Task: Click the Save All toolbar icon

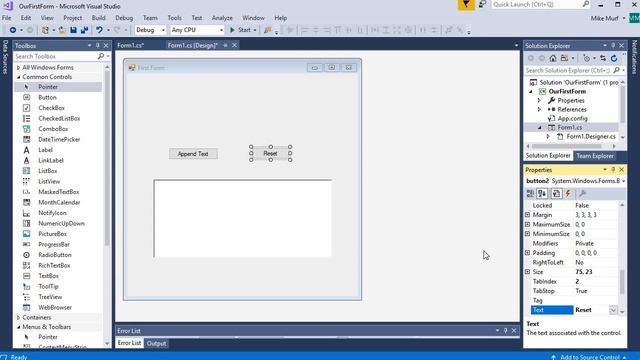Action: pyautogui.click(x=84, y=30)
